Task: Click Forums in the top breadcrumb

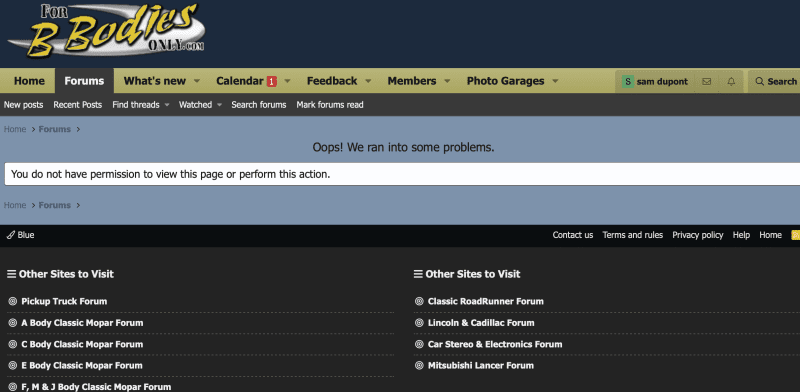Action: tap(55, 129)
